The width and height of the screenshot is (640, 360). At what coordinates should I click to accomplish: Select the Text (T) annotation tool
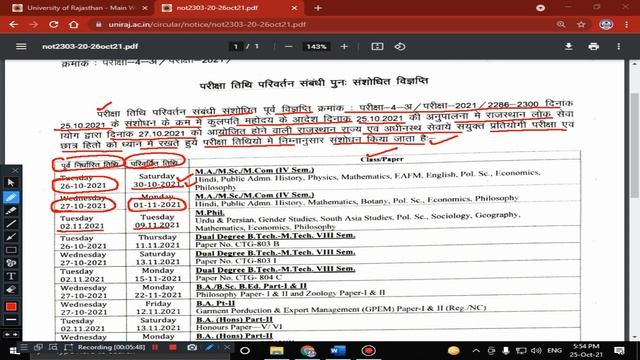tap(11, 276)
